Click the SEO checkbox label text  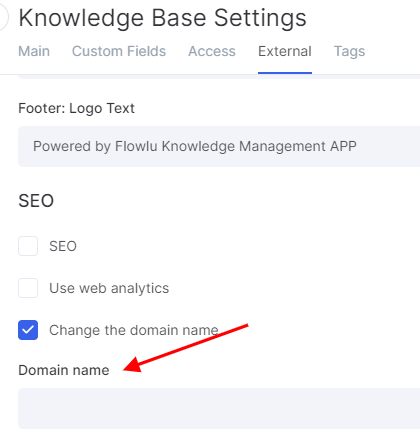[x=63, y=246]
